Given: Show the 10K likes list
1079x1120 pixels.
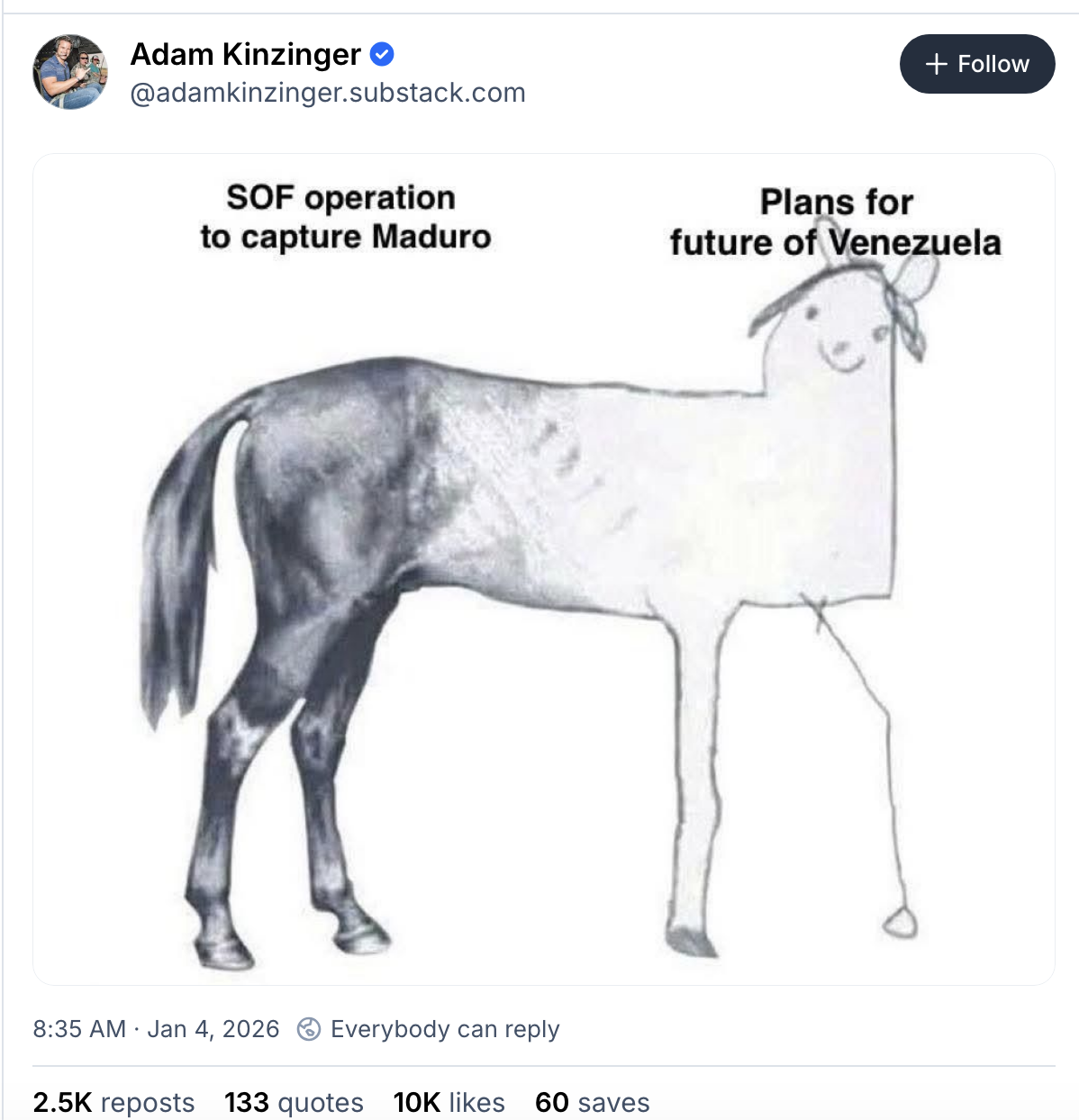Looking at the screenshot, I should [x=449, y=1102].
